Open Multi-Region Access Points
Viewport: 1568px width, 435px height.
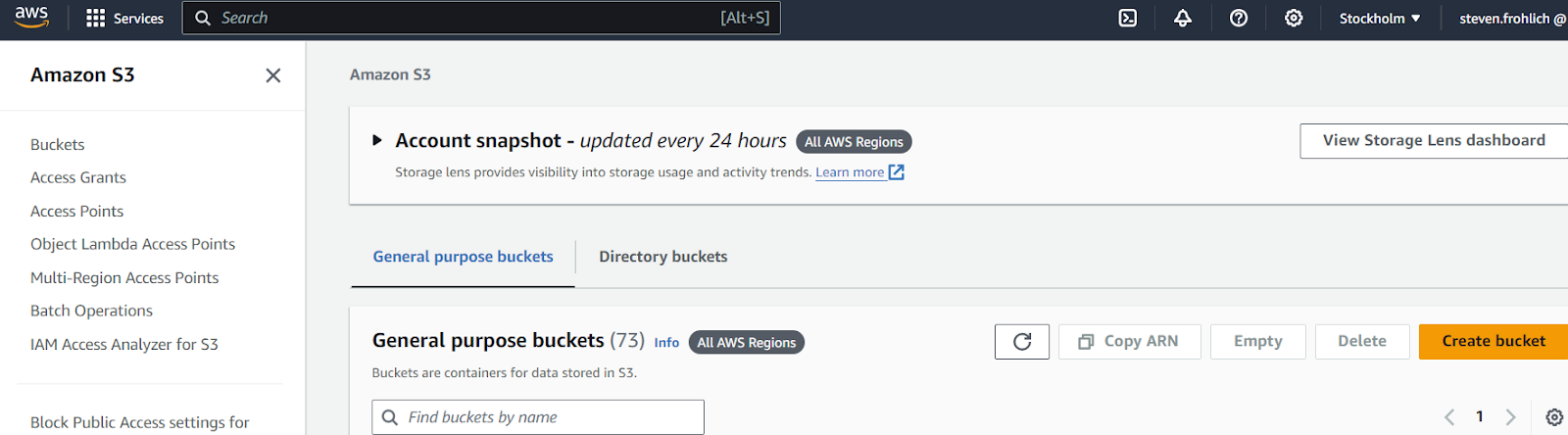[x=124, y=277]
